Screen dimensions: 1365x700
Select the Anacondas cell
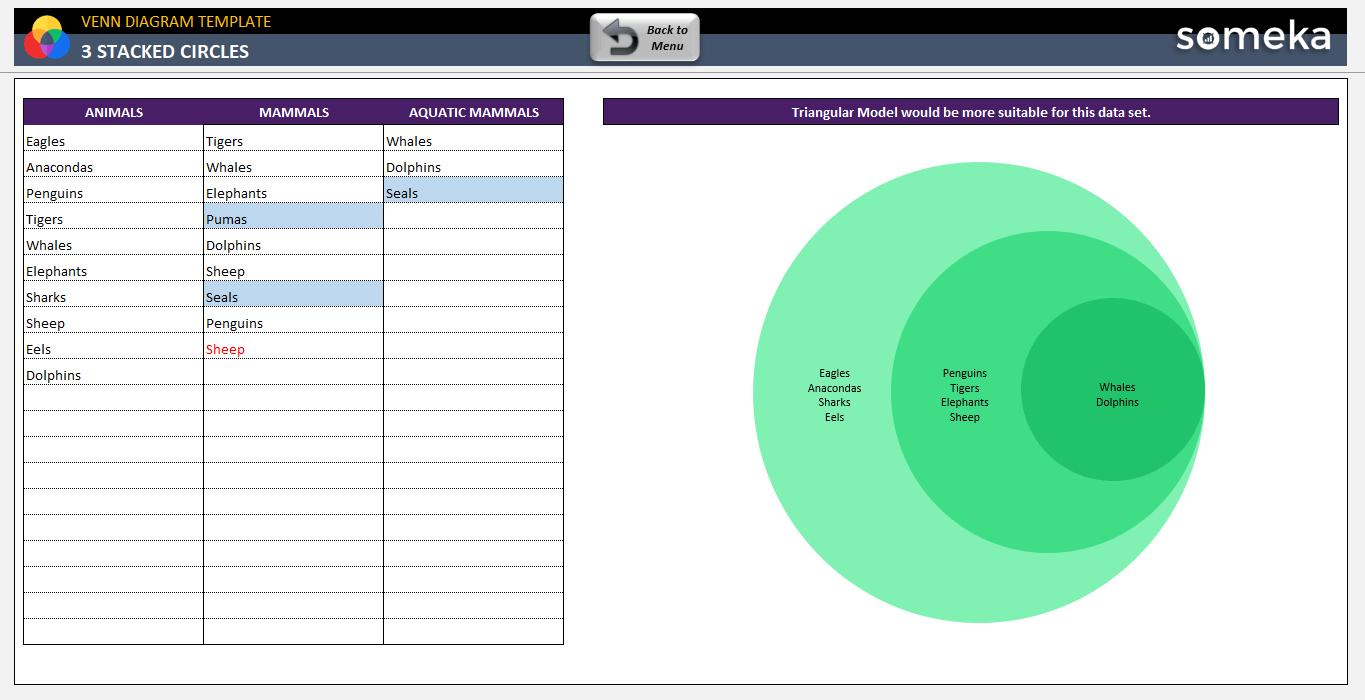(x=113, y=168)
